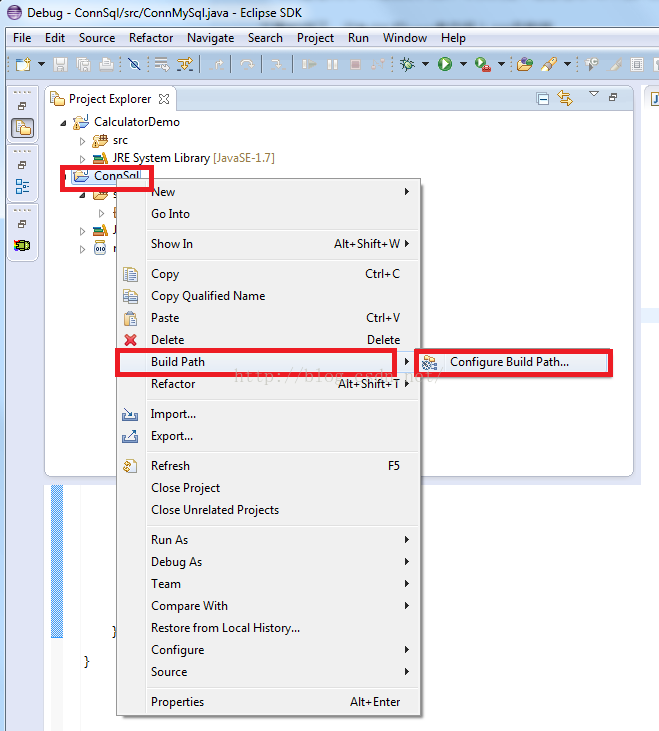Viewport: 659px width, 731px height.
Task: Open Project Explorer fast view sidebar icon
Action: click(23, 128)
